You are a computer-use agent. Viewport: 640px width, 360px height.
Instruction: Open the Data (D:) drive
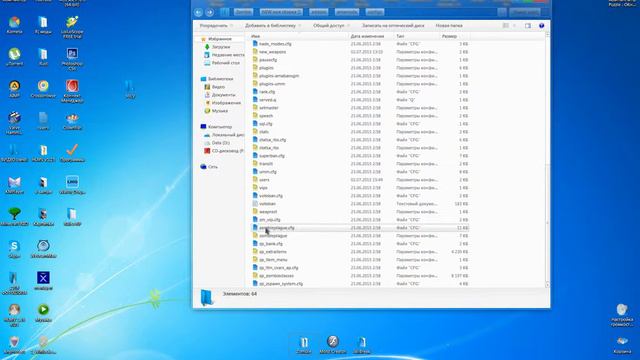[x=217, y=143]
